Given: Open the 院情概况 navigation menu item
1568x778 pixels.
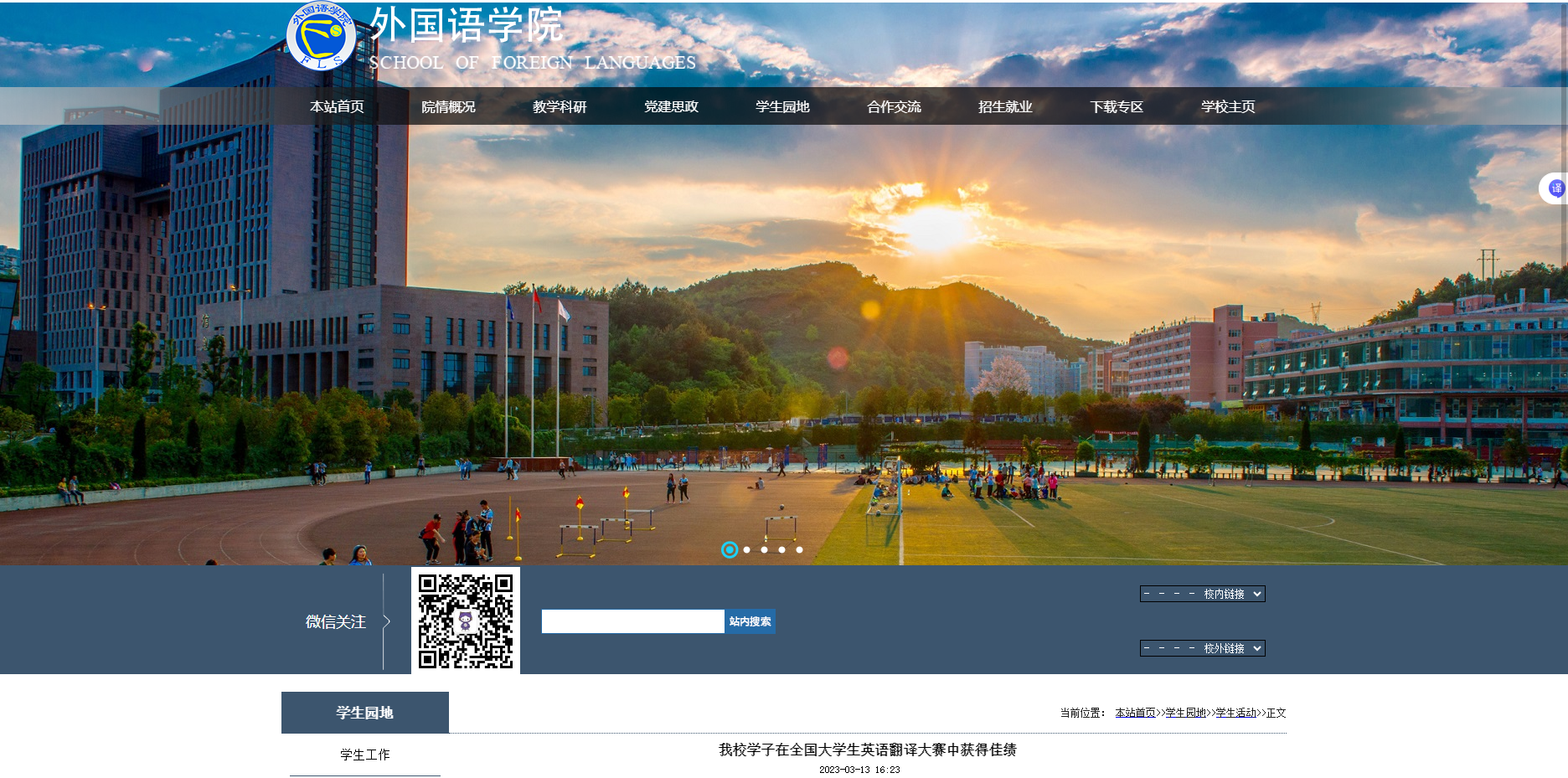Looking at the screenshot, I should 448,106.
